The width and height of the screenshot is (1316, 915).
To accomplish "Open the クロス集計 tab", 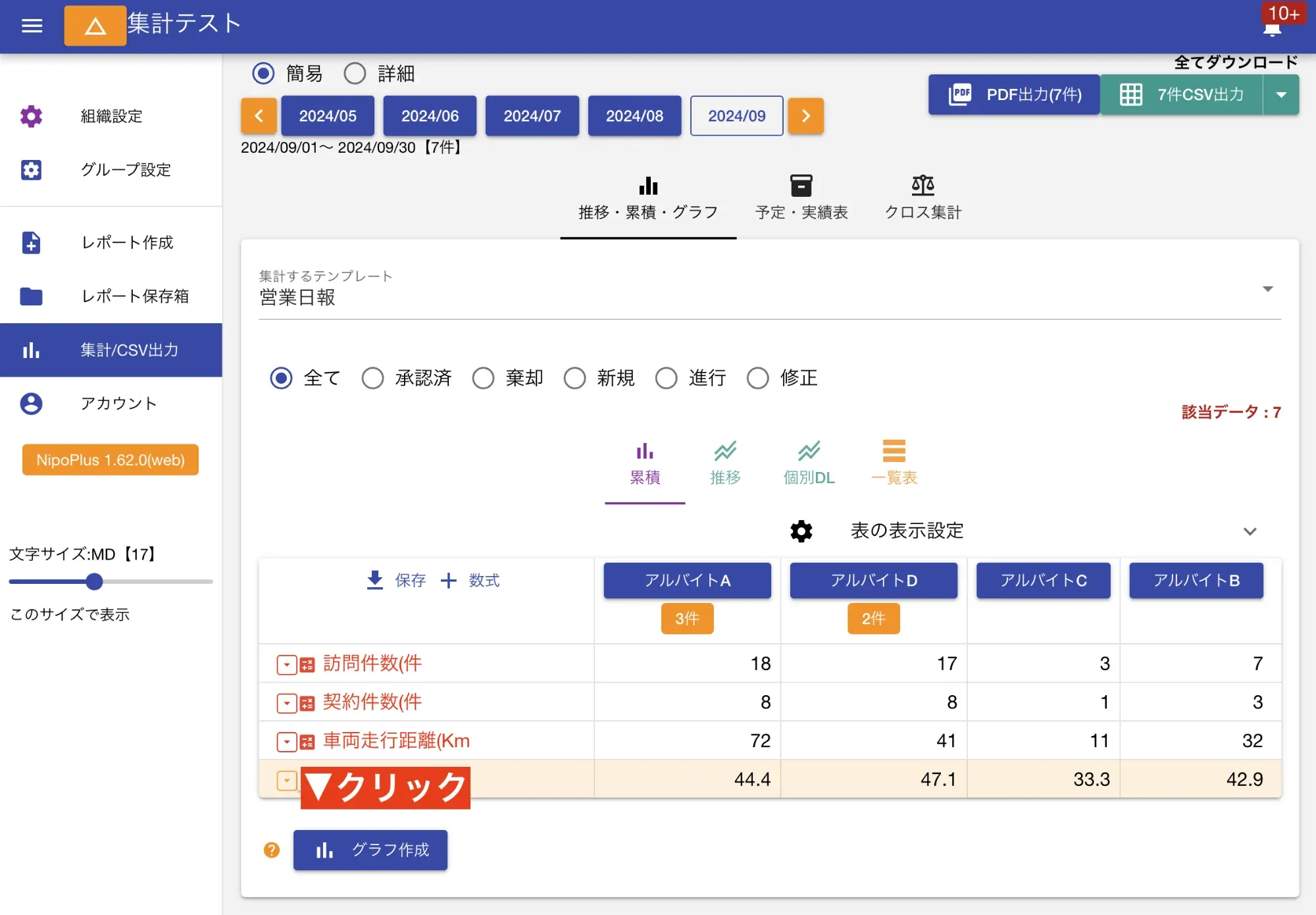I will tap(923, 196).
